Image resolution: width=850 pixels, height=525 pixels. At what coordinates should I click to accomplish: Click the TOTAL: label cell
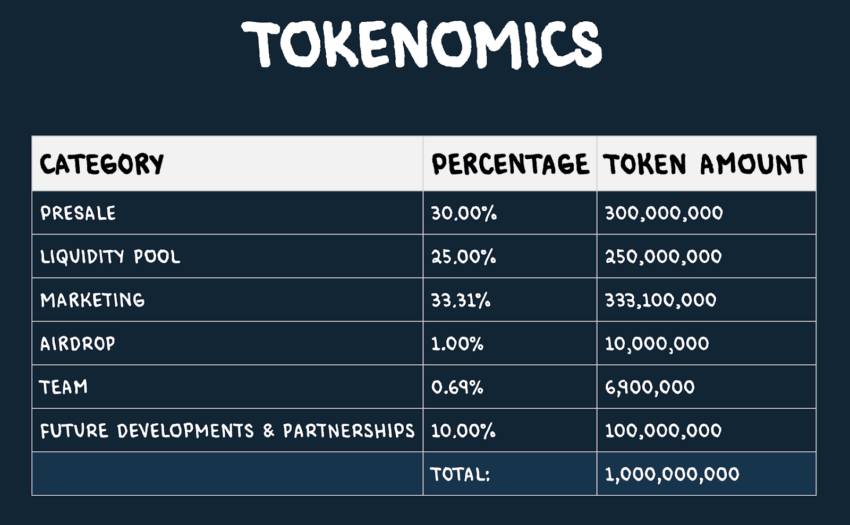510,474
